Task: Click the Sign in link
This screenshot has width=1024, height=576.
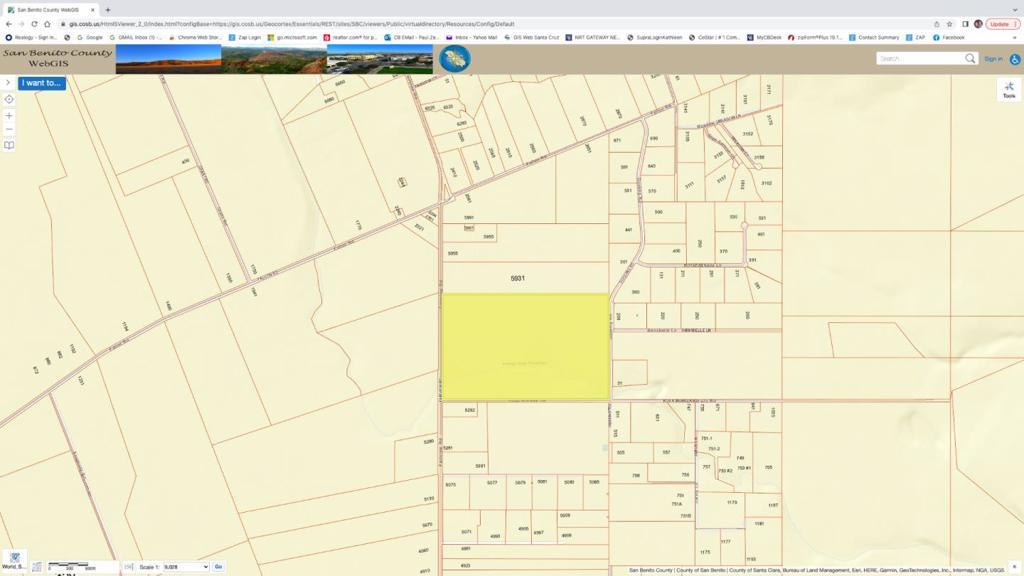Action: (x=992, y=59)
